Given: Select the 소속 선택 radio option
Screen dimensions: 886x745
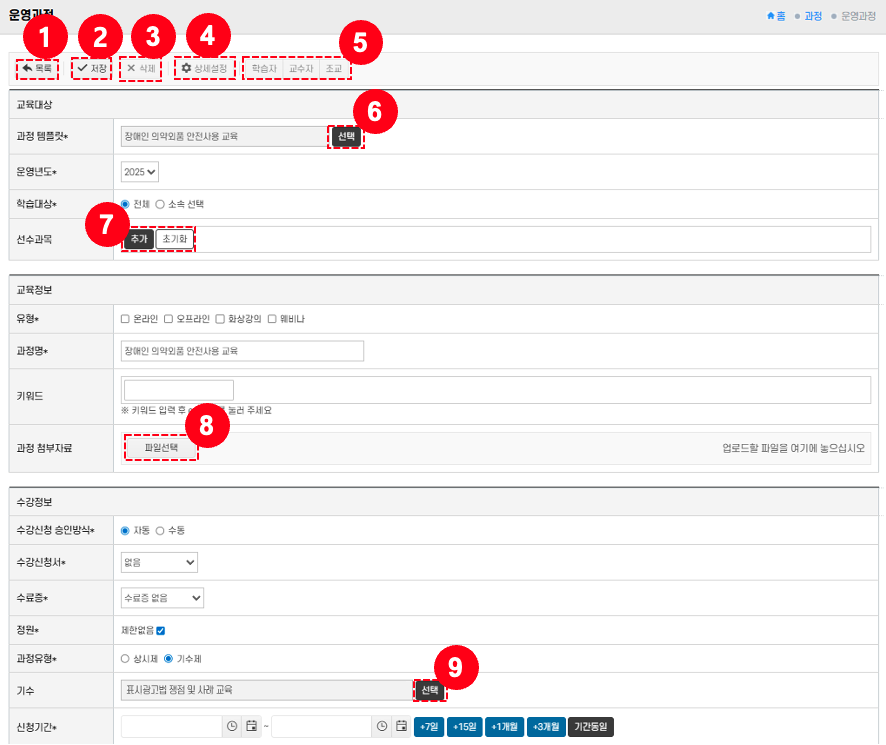Looking at the screenshot, I should [160, 204].
